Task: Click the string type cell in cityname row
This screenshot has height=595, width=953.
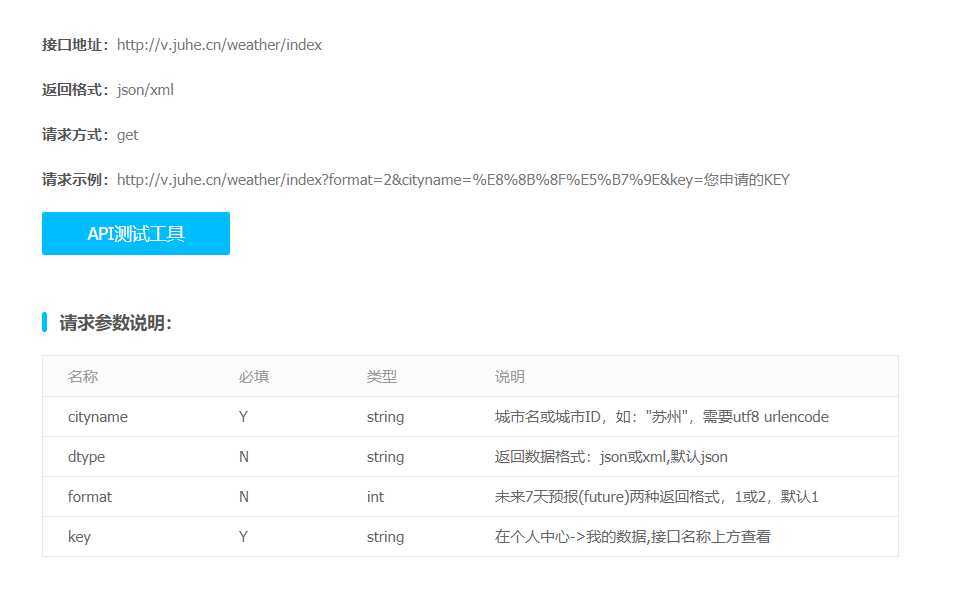Action: pos(385,417)
